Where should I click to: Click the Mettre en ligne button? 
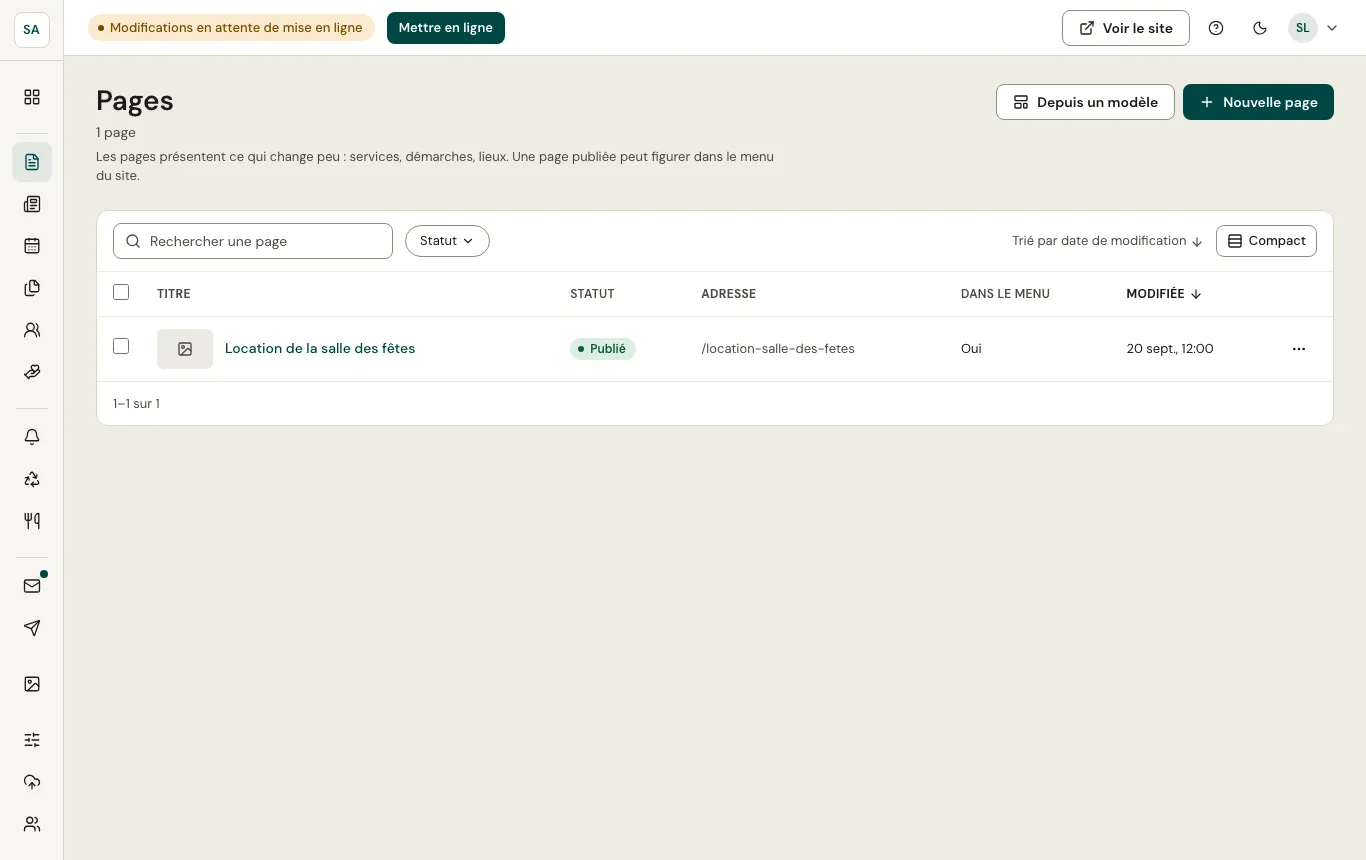click(446, 28)
